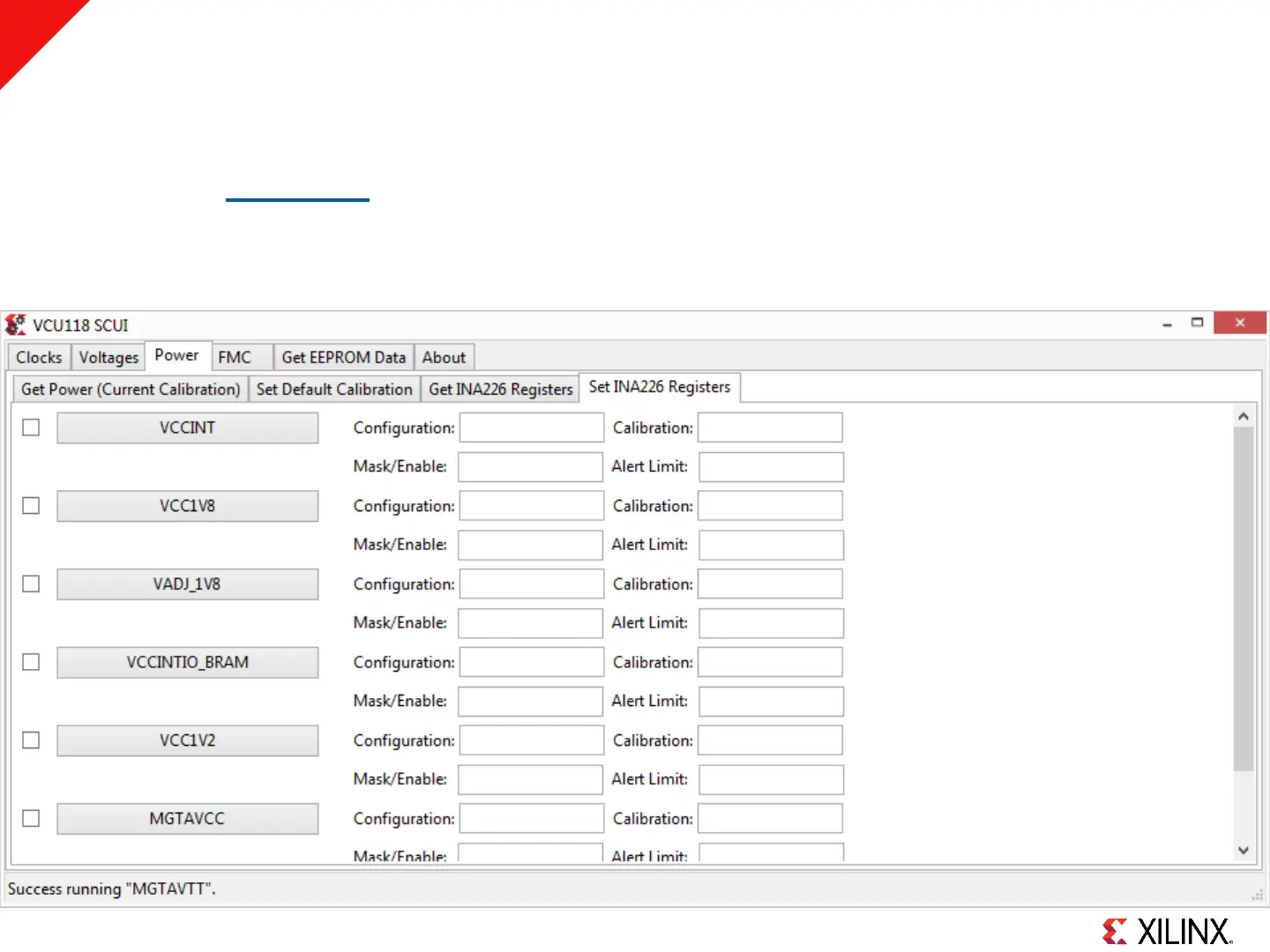Focus VCCINTIO_BRAM Calibration input field
Image resolution: width=1270 pixels, height=952 pixels.
[x=770, y=662]
